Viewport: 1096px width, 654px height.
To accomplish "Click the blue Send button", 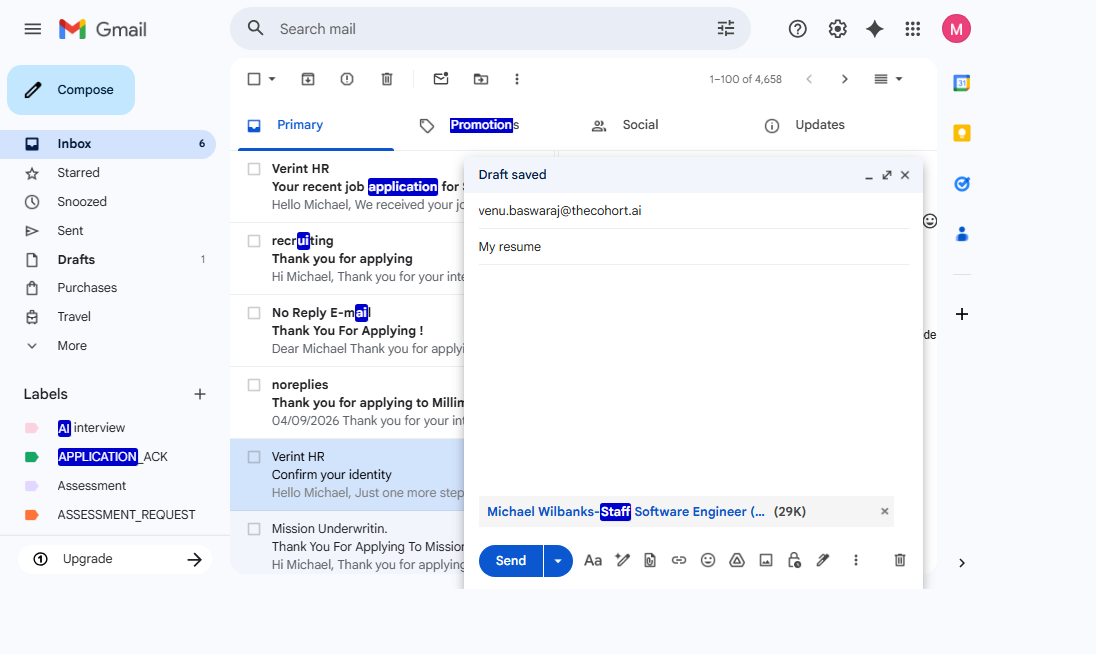I will click(511, 561).
